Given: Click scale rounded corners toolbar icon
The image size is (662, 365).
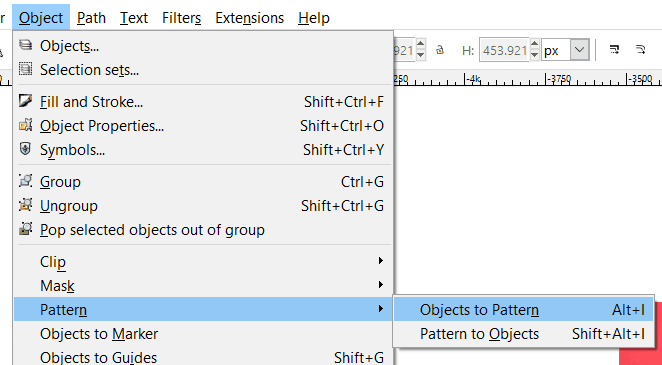Looking at the screenshot, I should 640,50.
